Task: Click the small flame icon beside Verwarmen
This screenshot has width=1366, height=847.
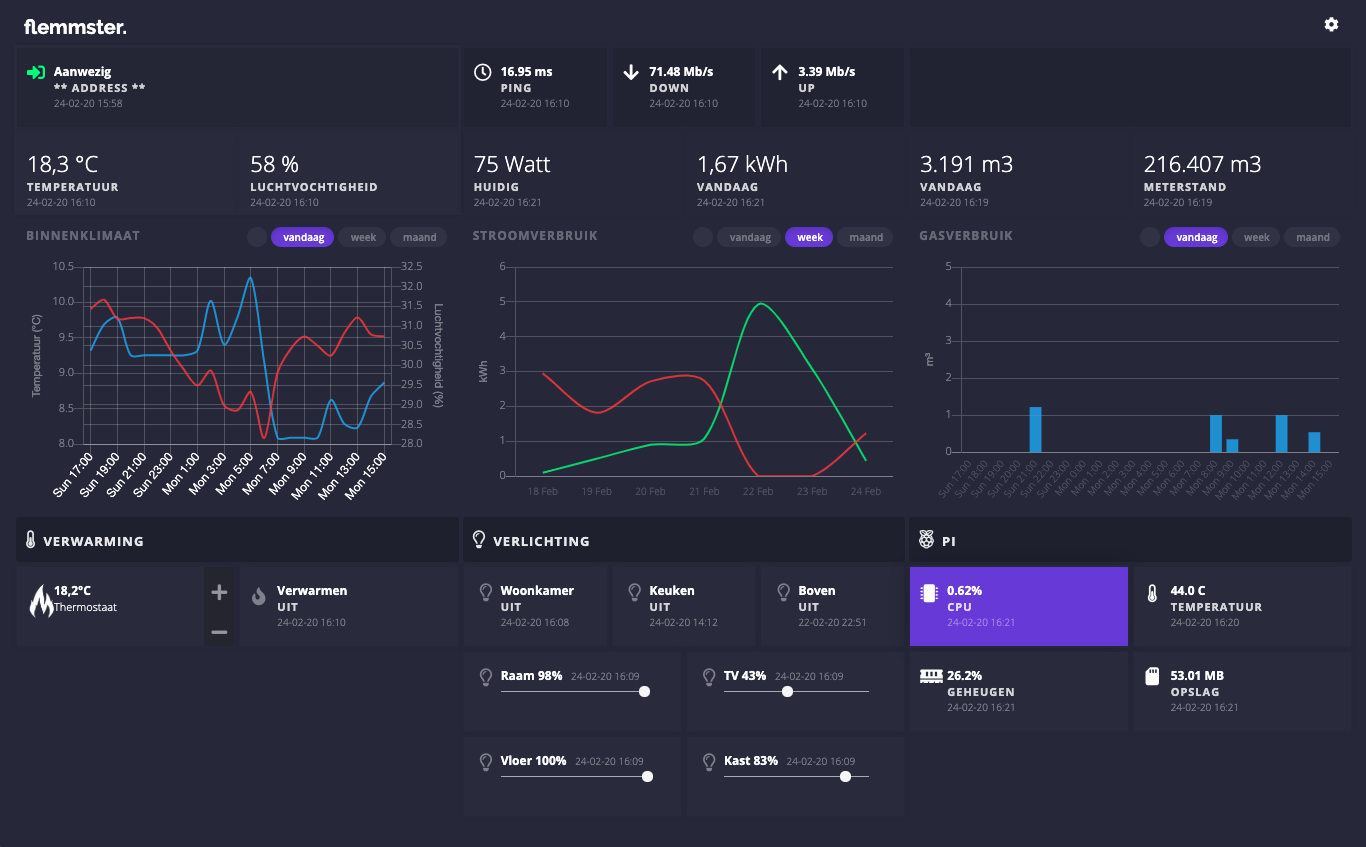Action: pos(259,596)
